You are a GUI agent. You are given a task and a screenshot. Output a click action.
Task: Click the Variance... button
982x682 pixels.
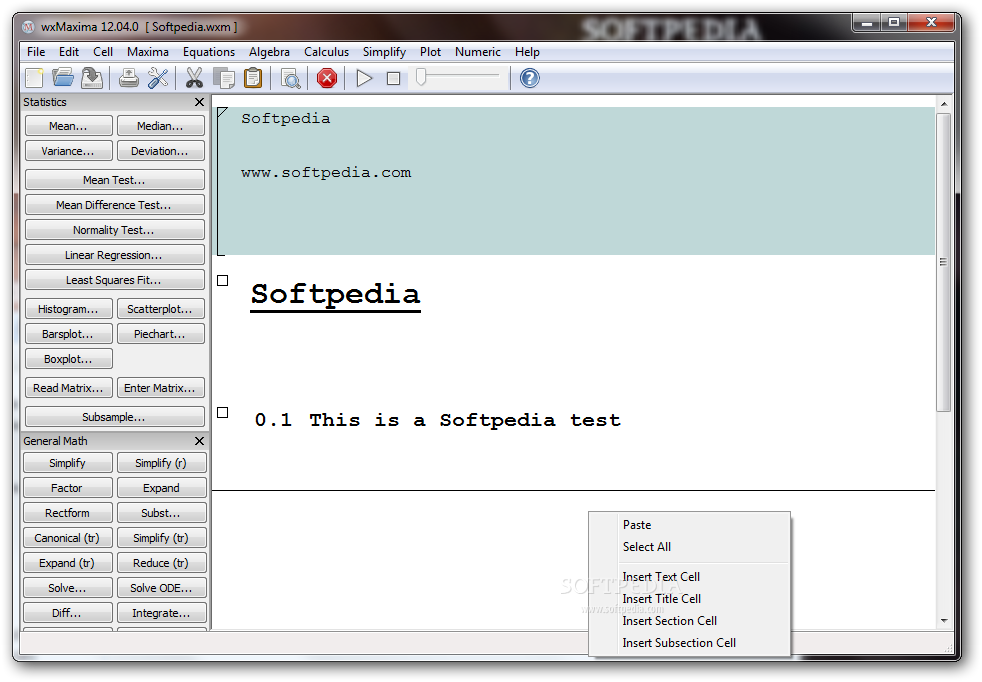[69, 151]
